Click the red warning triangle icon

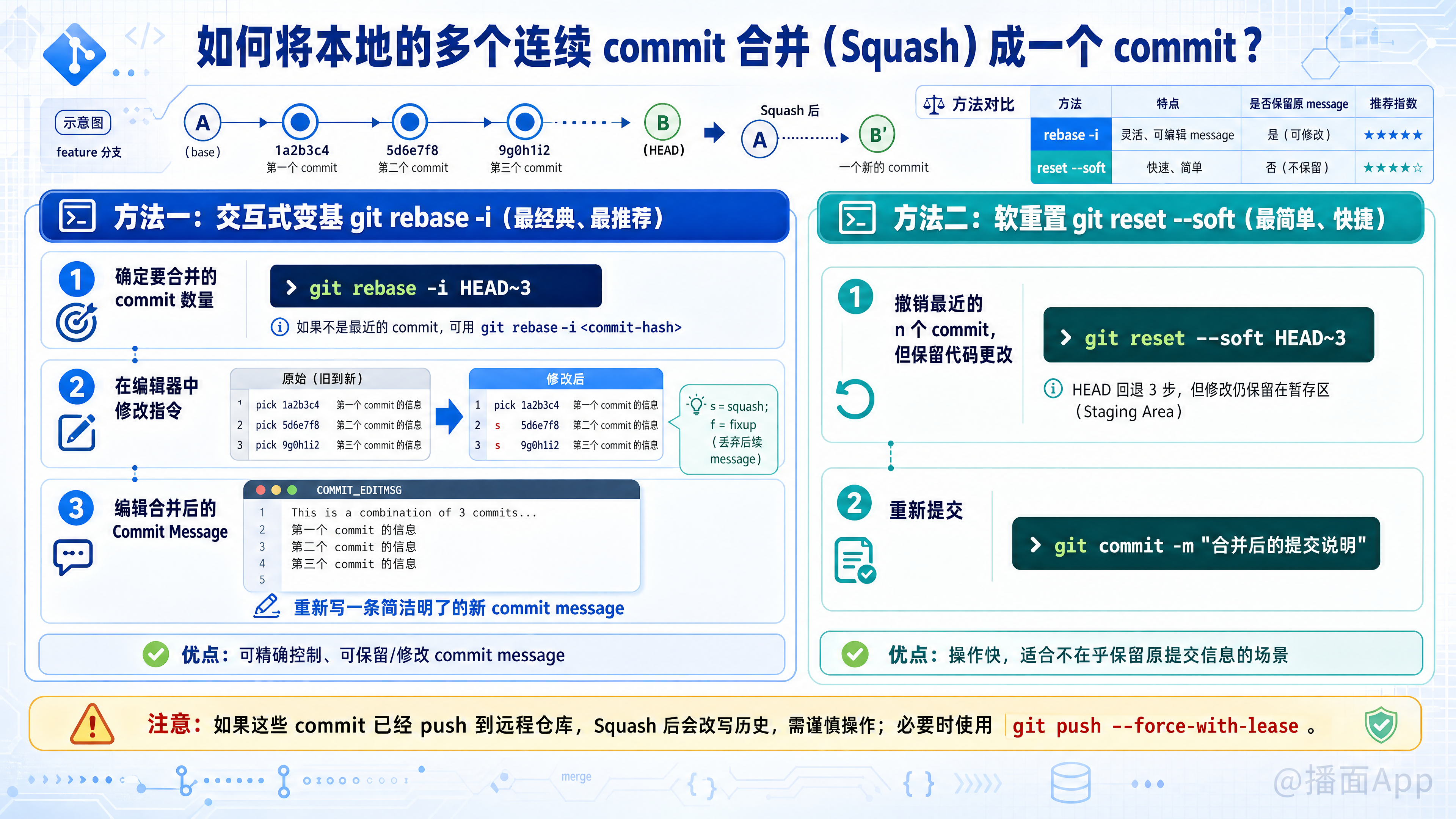coord(92,724)
